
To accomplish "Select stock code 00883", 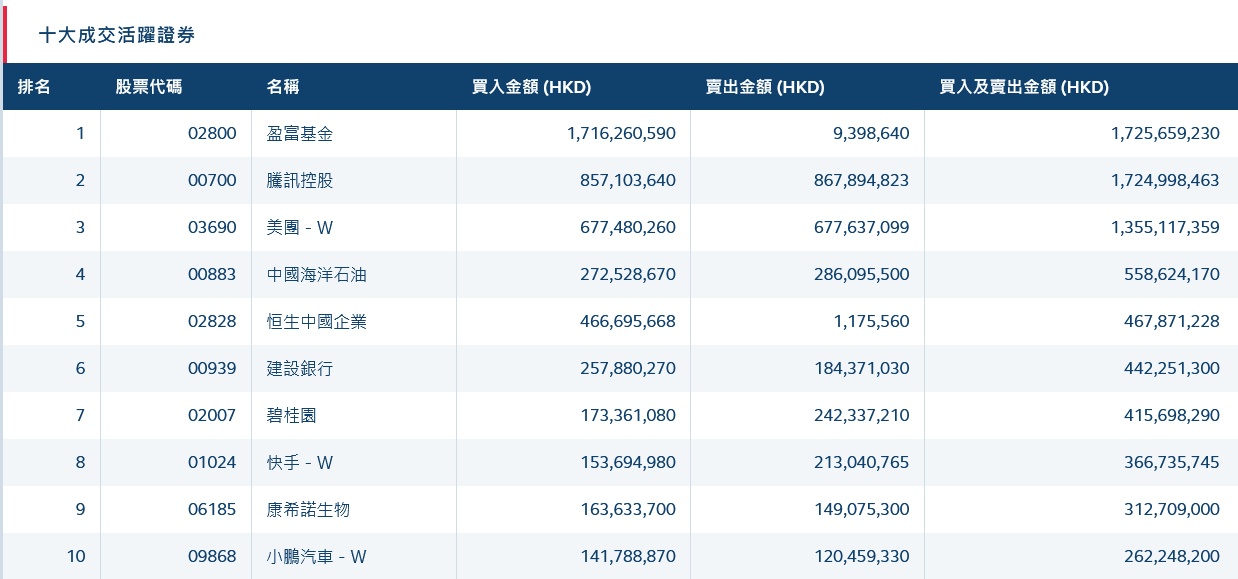I will click(x=212, y=274).
